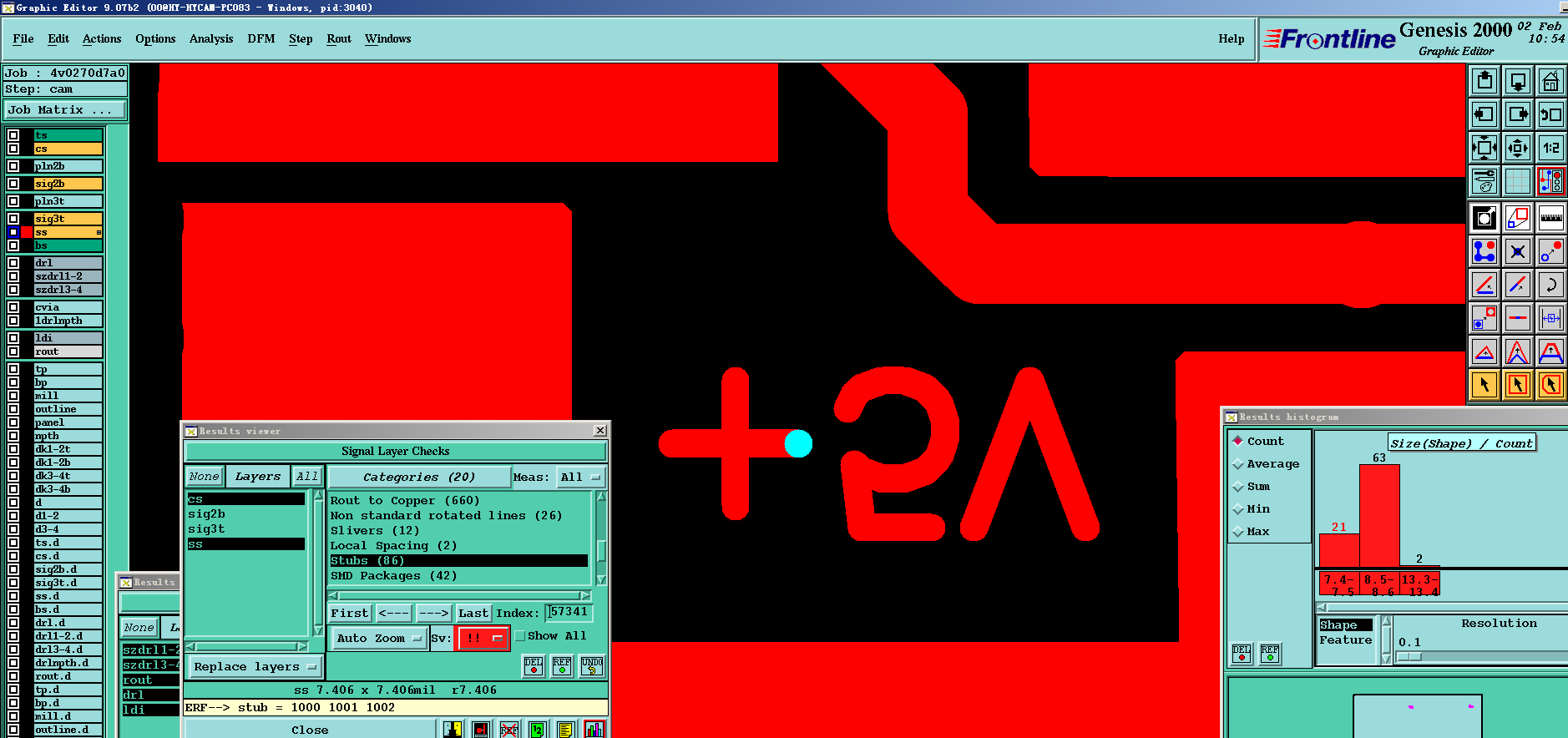Open the File menu

23,39
